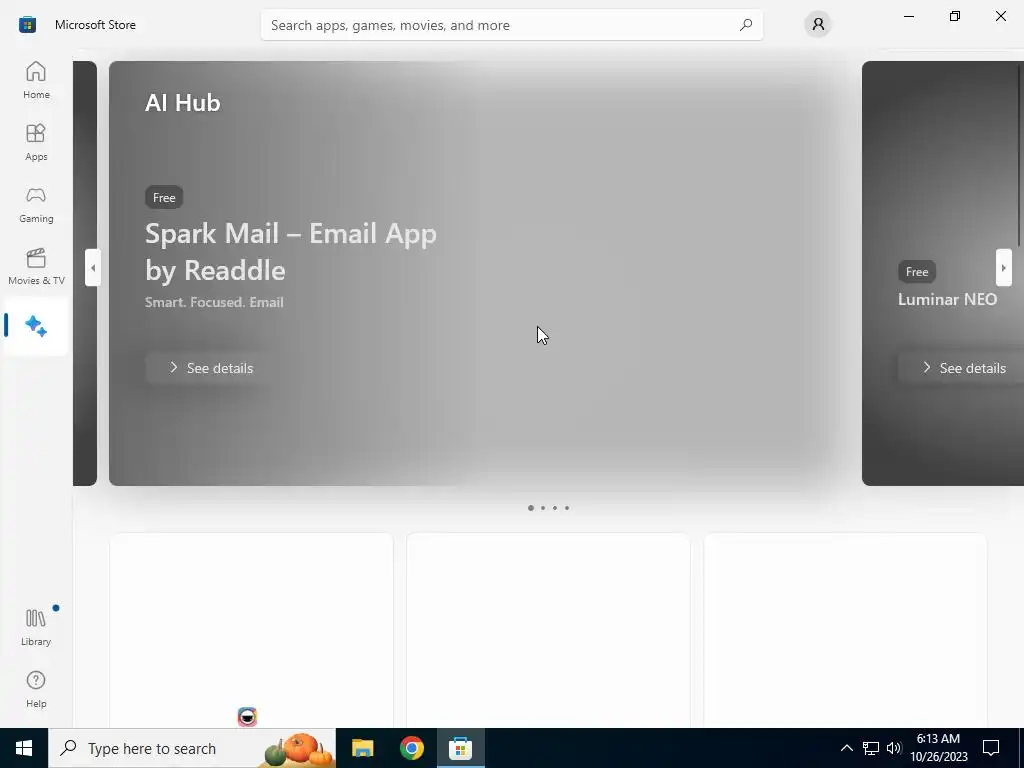Screen dimensions: 1024x768
Task: Click the page vertical scrollbar
Action: coord(1021,155)
